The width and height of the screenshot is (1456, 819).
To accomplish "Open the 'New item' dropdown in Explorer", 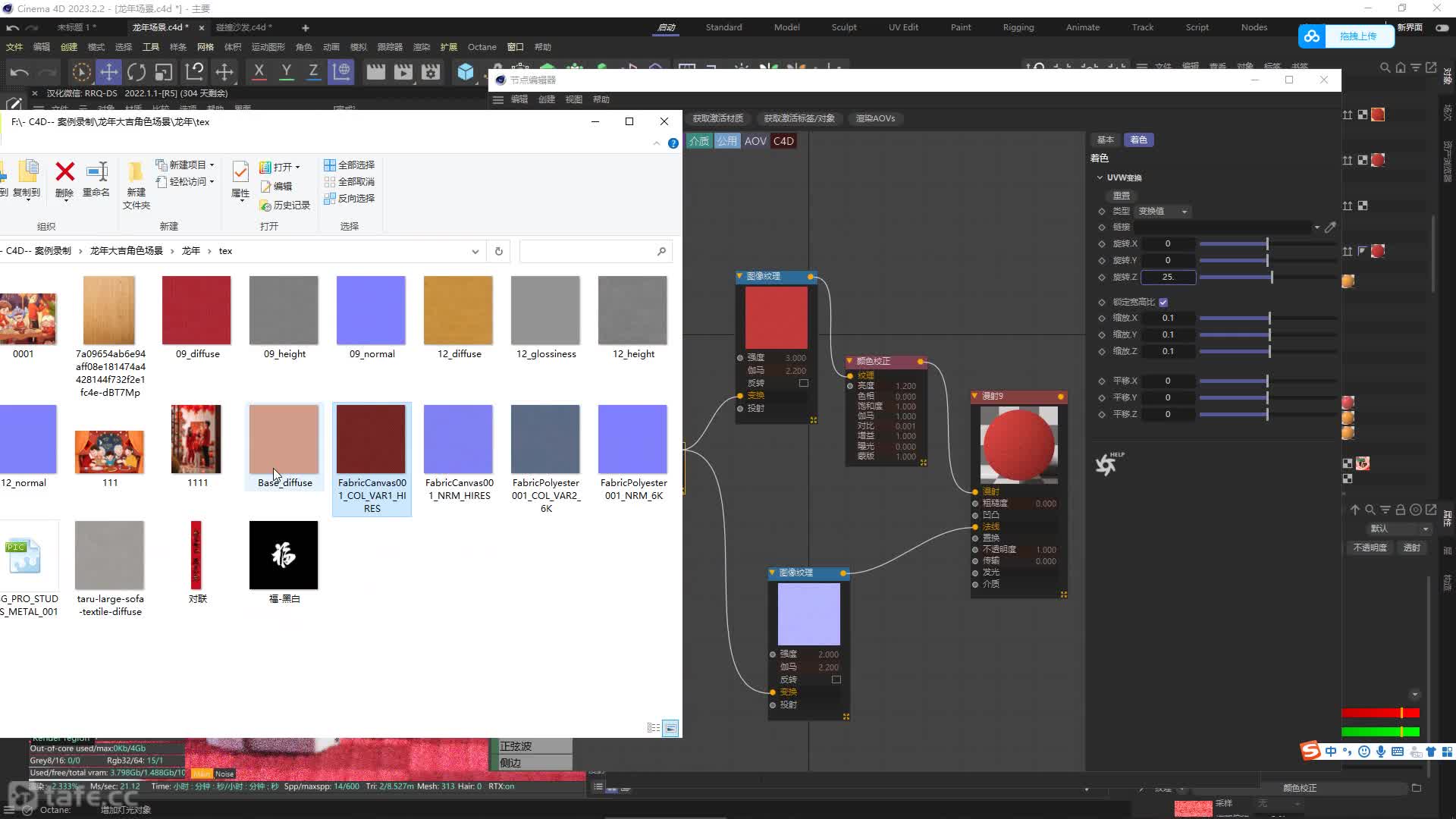I will 185,165.
